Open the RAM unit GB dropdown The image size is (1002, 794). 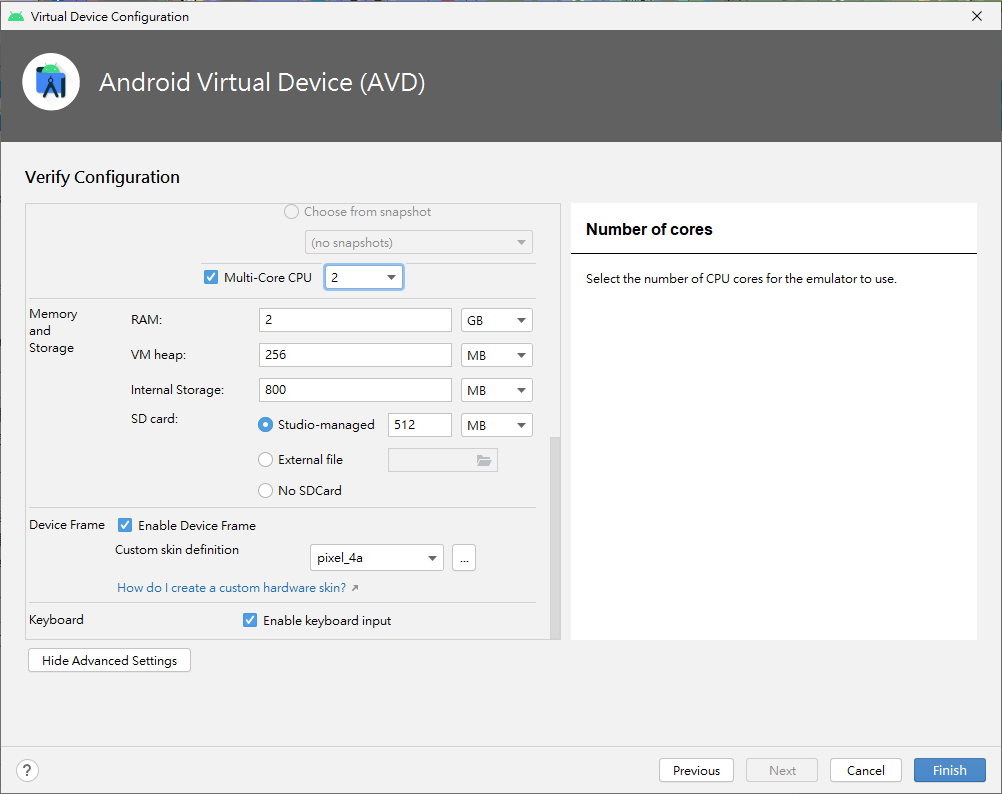[x=497, y=320]
